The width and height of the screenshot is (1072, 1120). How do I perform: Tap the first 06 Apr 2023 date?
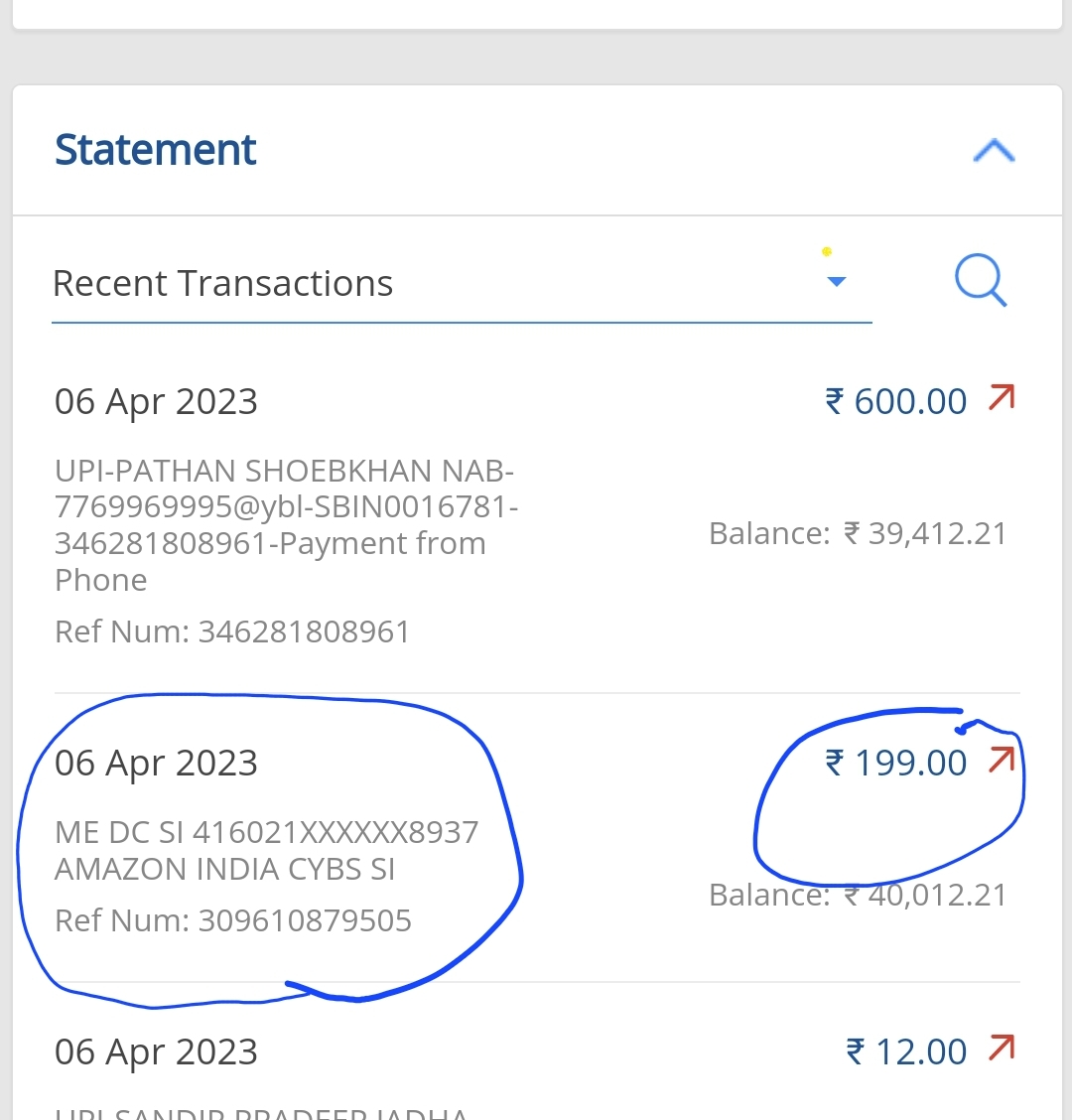coord(156,402)
